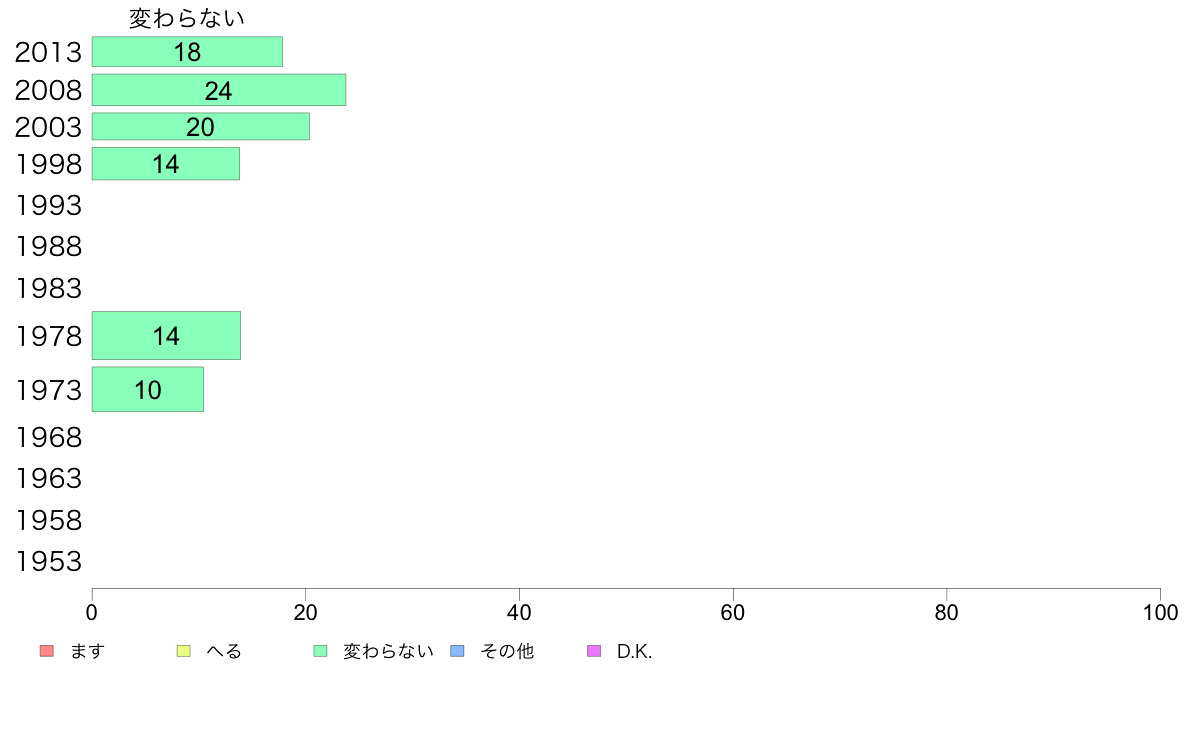
Task: Click the 変わらない heading above the bars
Action: 186,18
